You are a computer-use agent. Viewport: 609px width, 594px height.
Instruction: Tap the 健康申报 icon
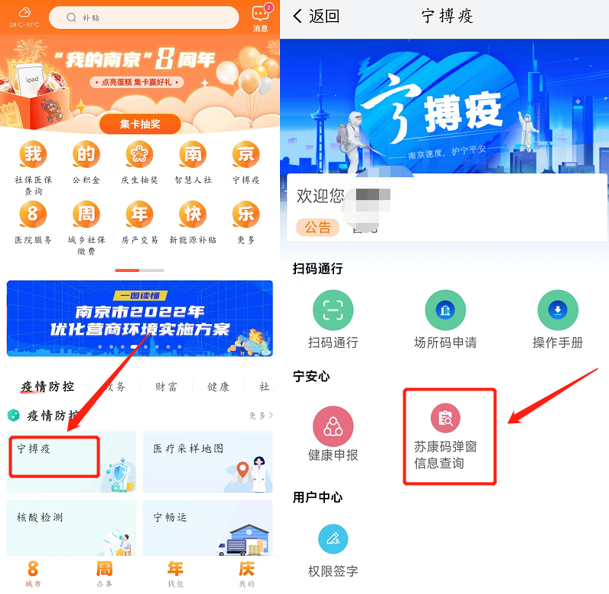[333, 426]
